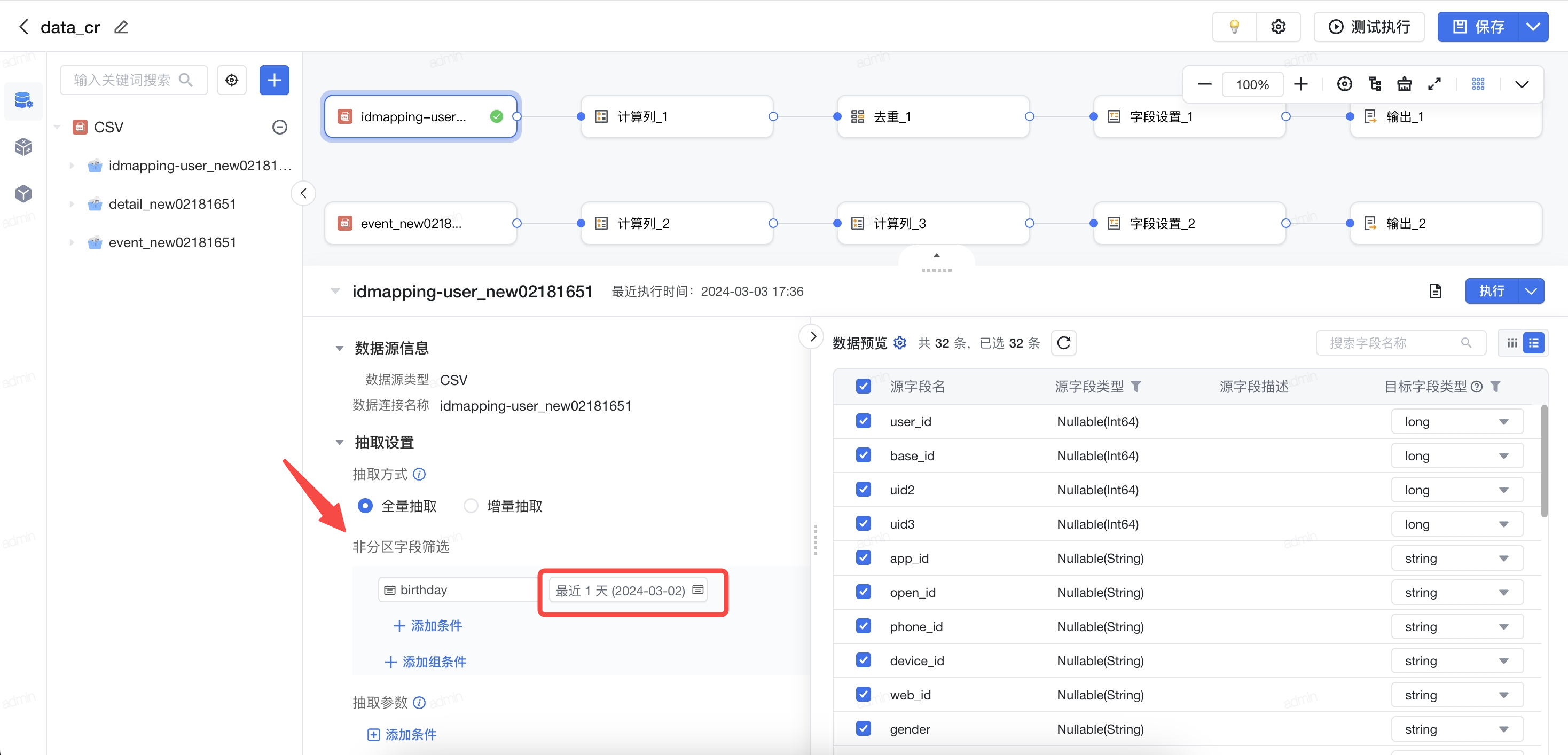Uncheck the app_id checkbox
Image resolution: width=1568 pixels, height=755 pixels.
tap(863, 557)
